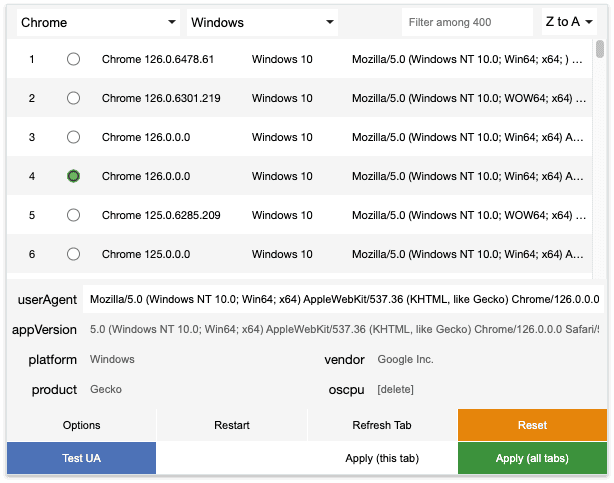
Task: Click the appVersion field
Action: pyautogui.click(x=343, y=329)
